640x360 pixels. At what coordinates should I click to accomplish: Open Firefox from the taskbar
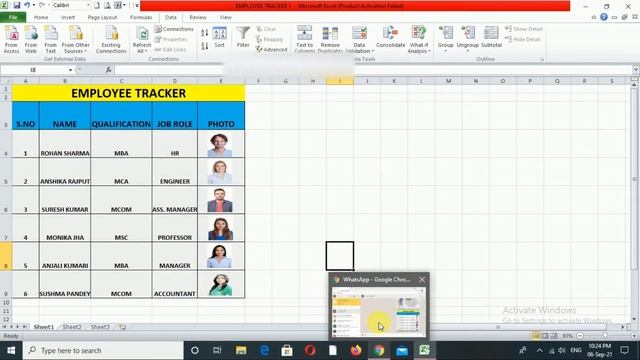click(x=356, y=350)
